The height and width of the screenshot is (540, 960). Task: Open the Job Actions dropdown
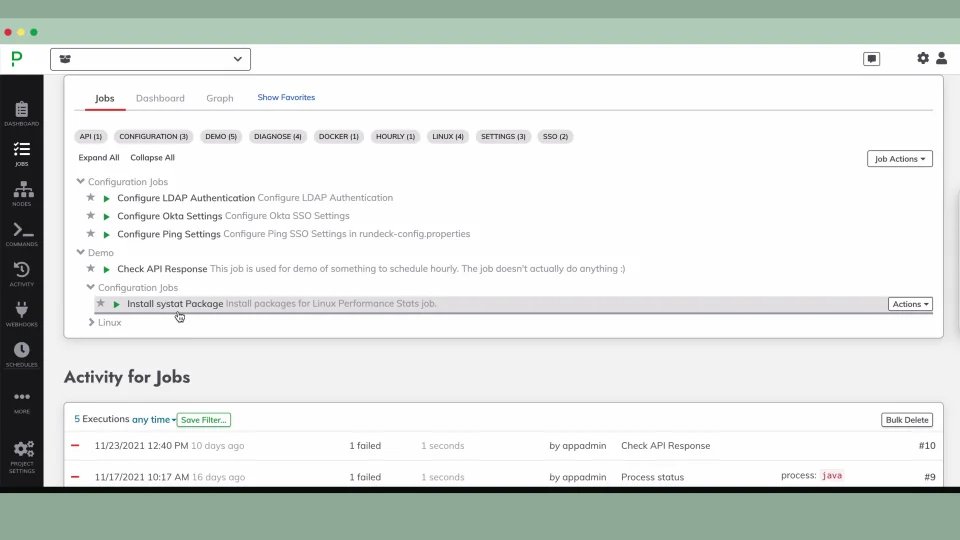899,159
